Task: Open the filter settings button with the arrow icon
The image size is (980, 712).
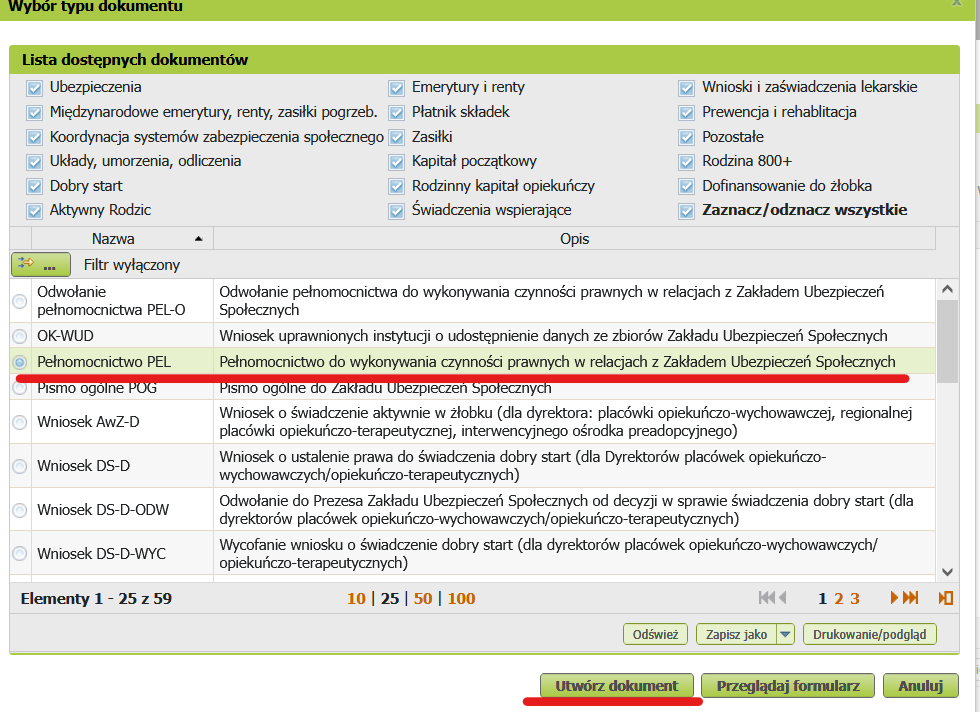Action: coord(41,264)
